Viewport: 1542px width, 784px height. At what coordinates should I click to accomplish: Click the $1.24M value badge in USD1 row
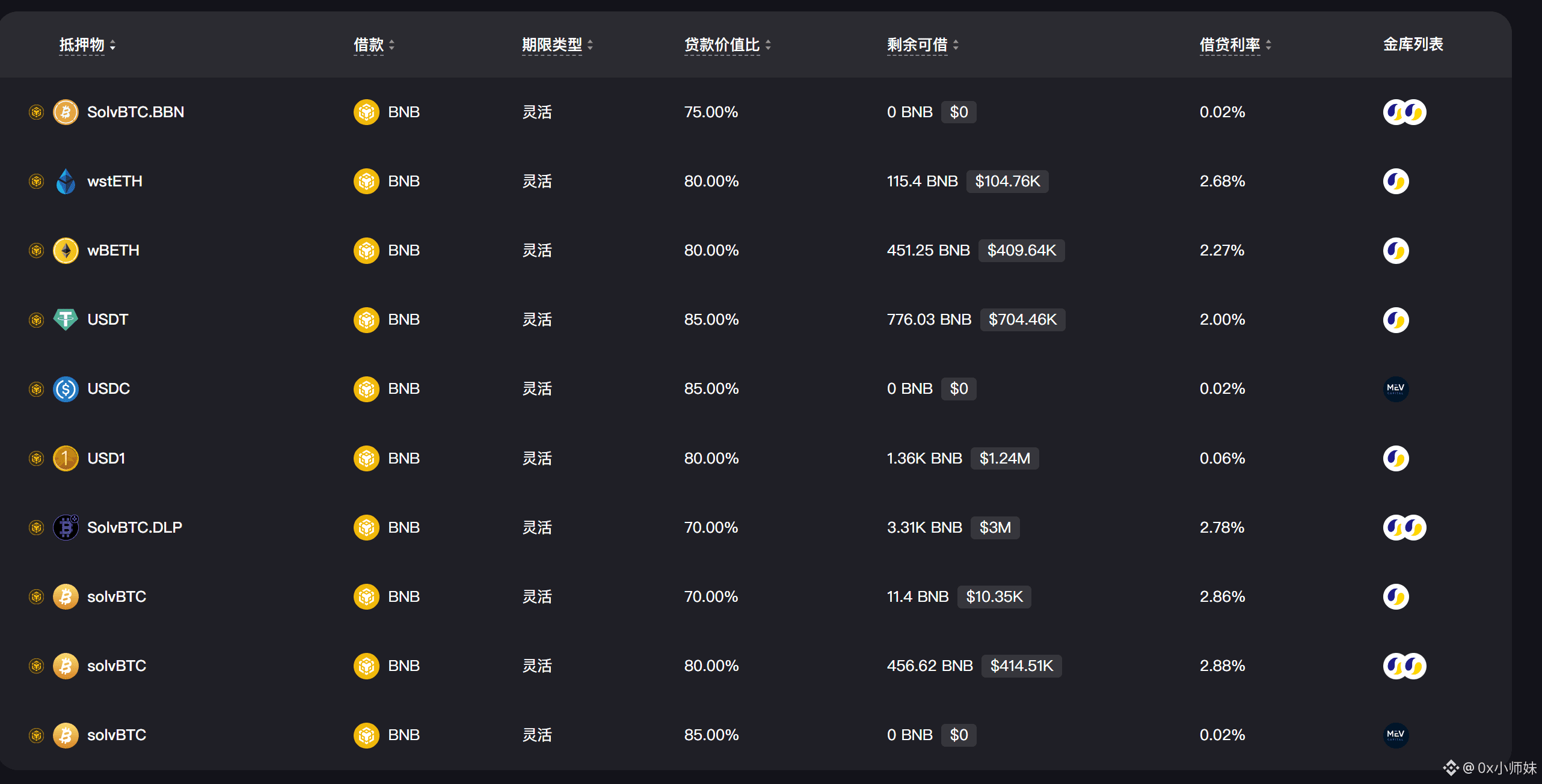click(1004, 458)
